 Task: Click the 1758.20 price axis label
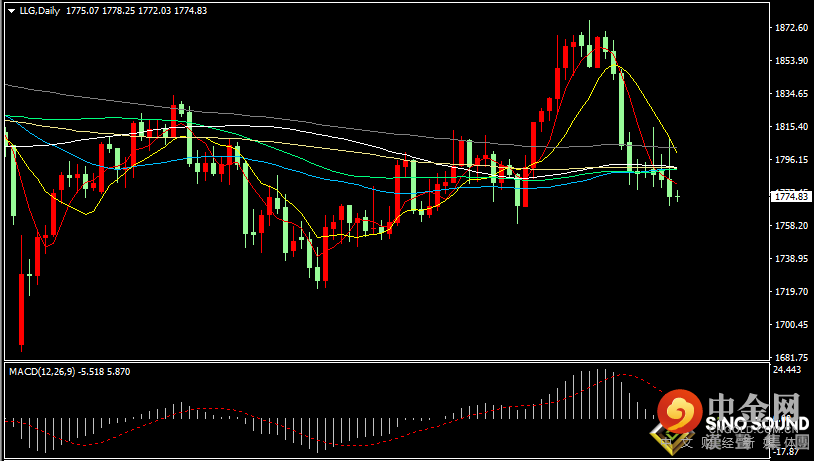pyautogui.click(x=791, y=226)
